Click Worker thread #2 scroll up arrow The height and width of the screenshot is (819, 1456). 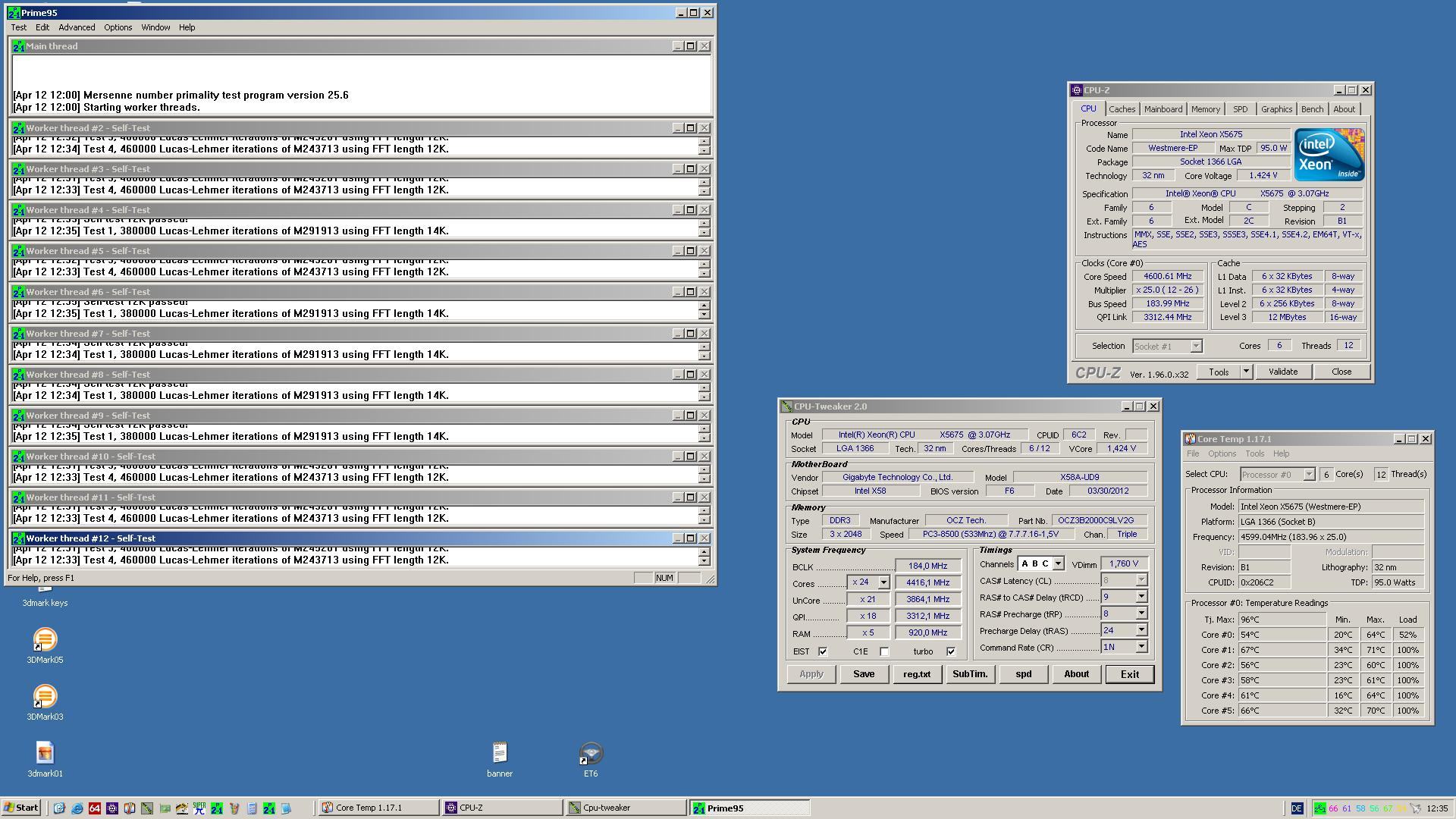[x=704, y=140]
